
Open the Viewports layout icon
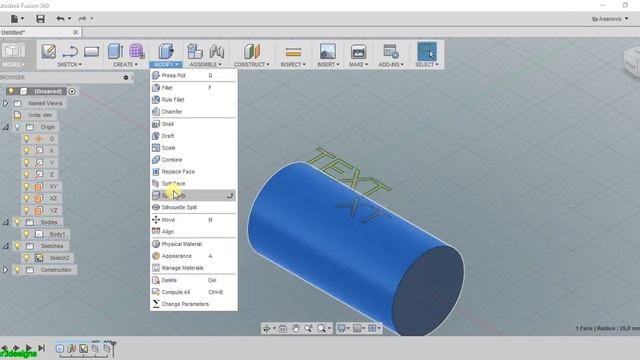pos(372,329)
